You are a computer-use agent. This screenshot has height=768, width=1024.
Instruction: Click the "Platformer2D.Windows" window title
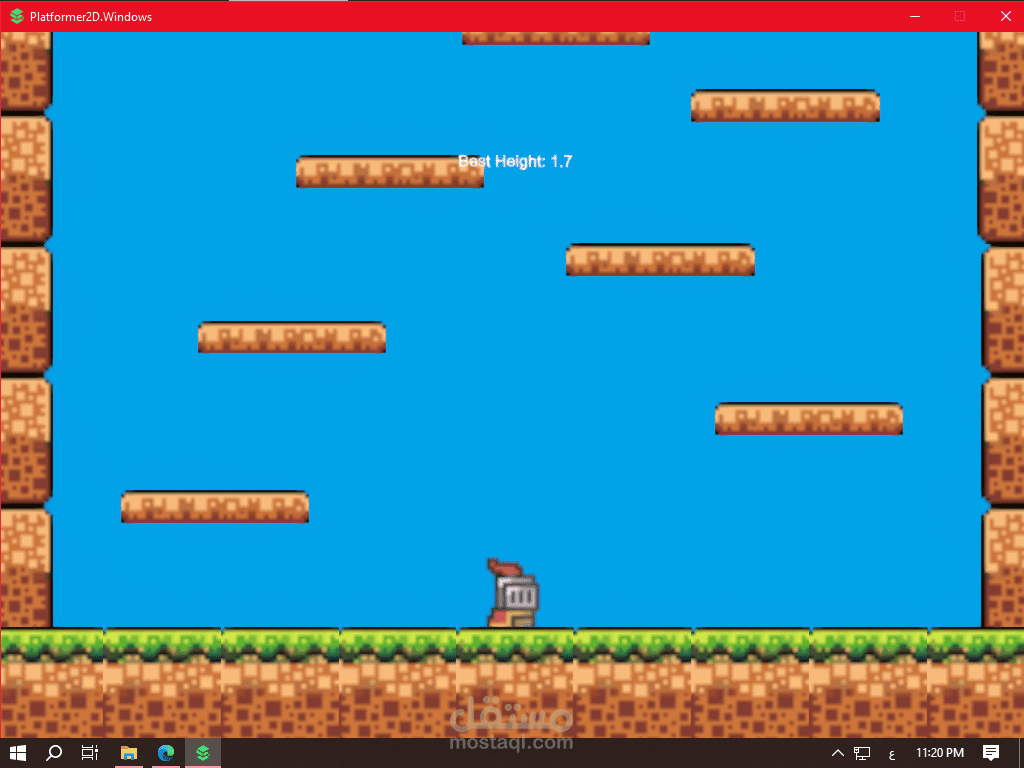tap(91, 17)
